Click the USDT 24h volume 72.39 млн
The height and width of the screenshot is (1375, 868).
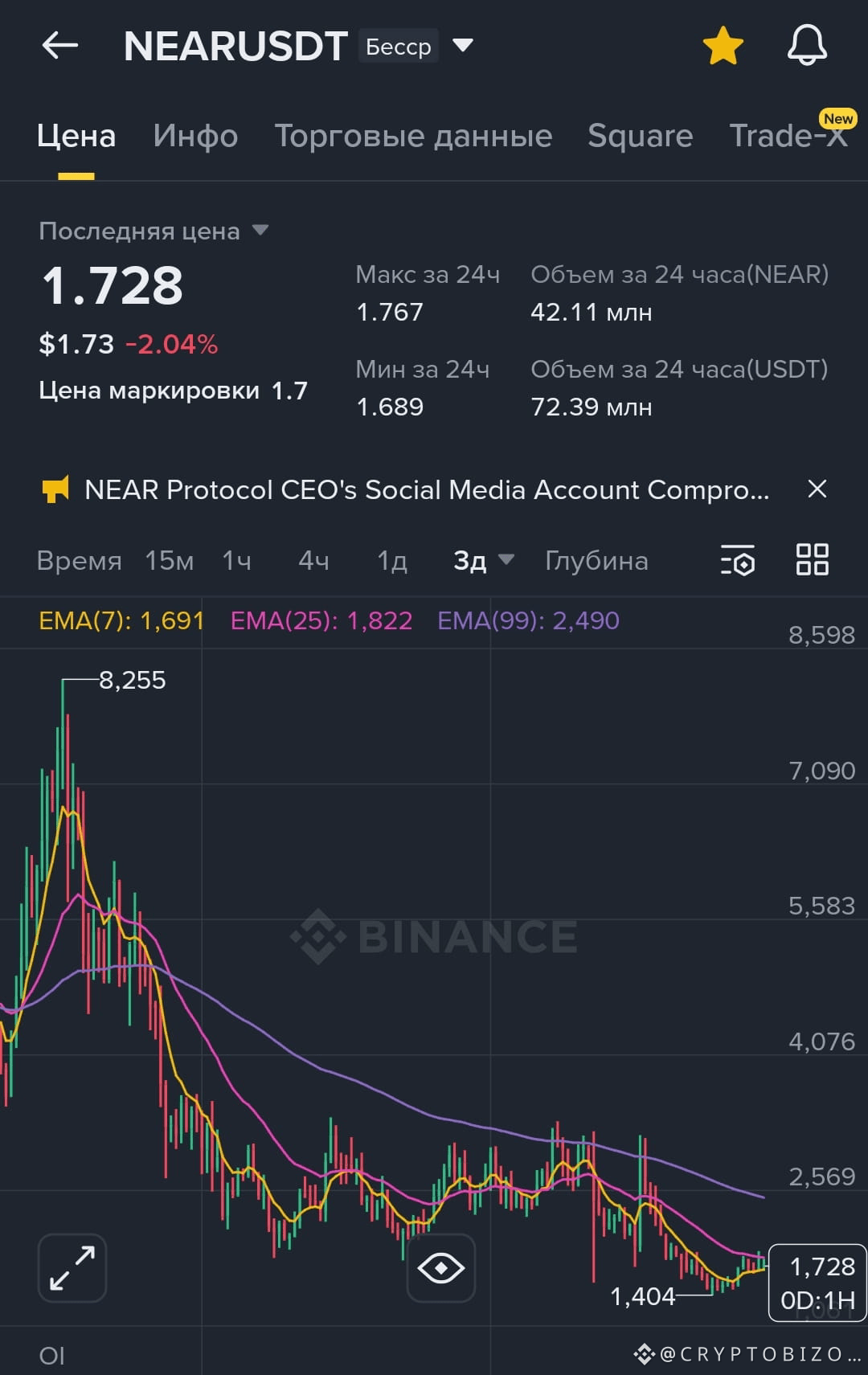tap(592, 407)
